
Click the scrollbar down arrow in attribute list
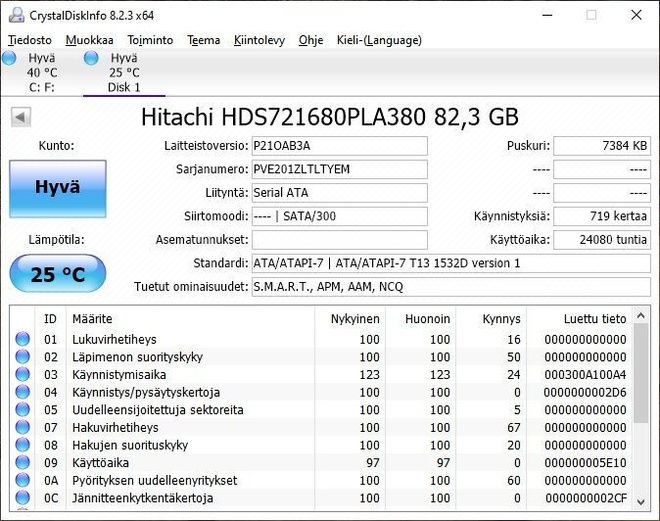[641, 502]
